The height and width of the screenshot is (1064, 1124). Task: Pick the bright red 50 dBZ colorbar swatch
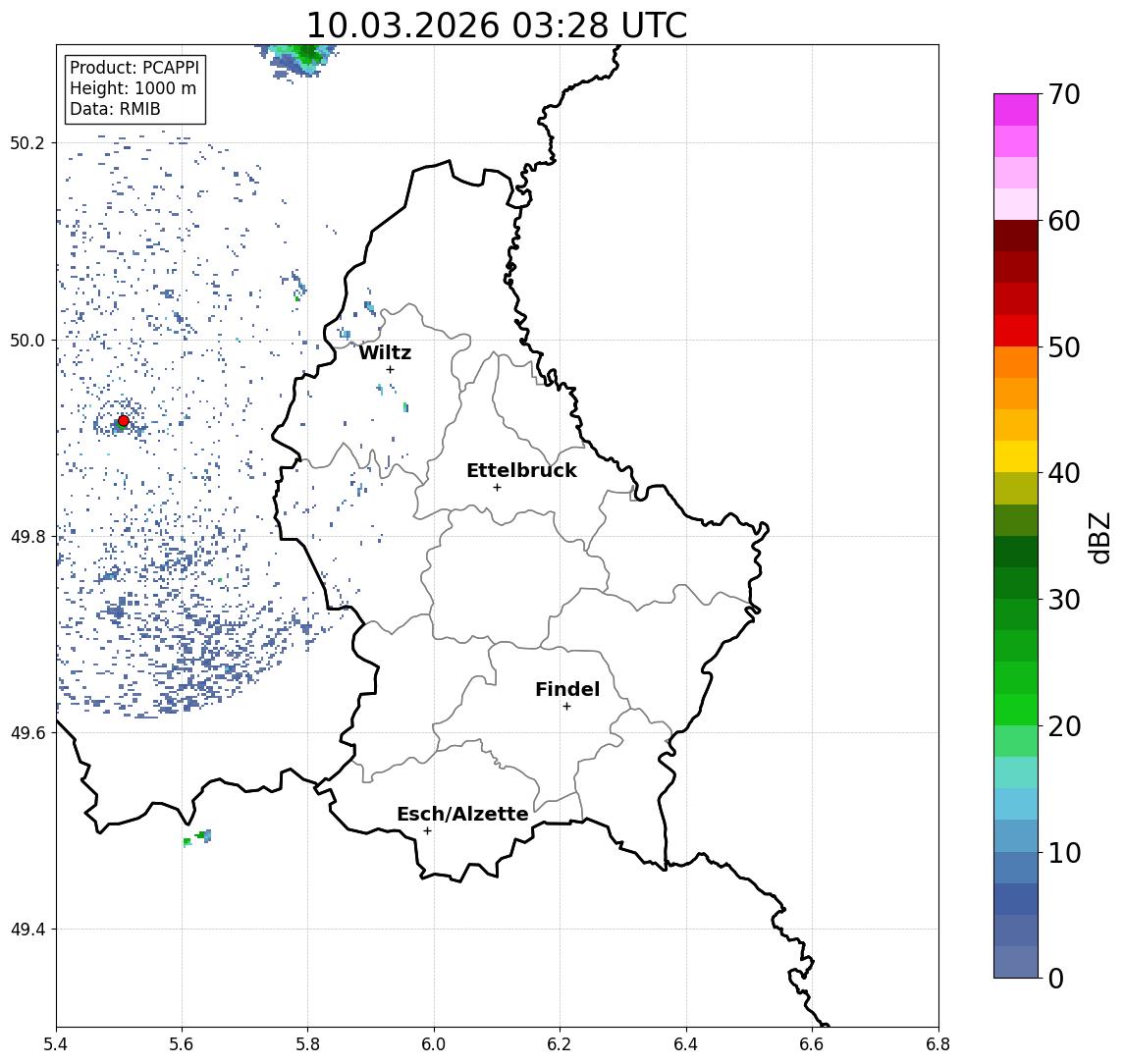point(1015,331)
